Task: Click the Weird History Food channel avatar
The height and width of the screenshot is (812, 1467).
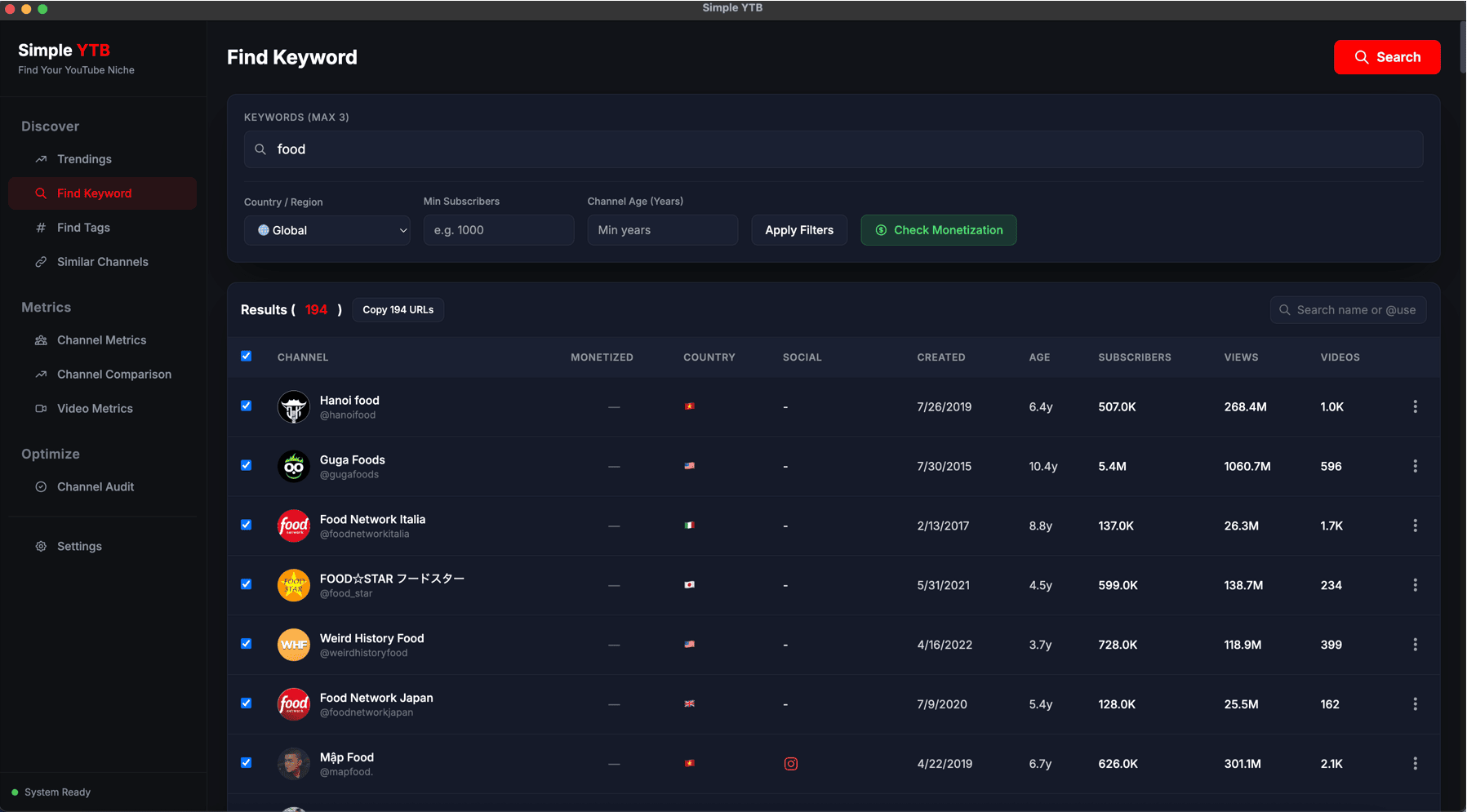Action: pos(293,645)
